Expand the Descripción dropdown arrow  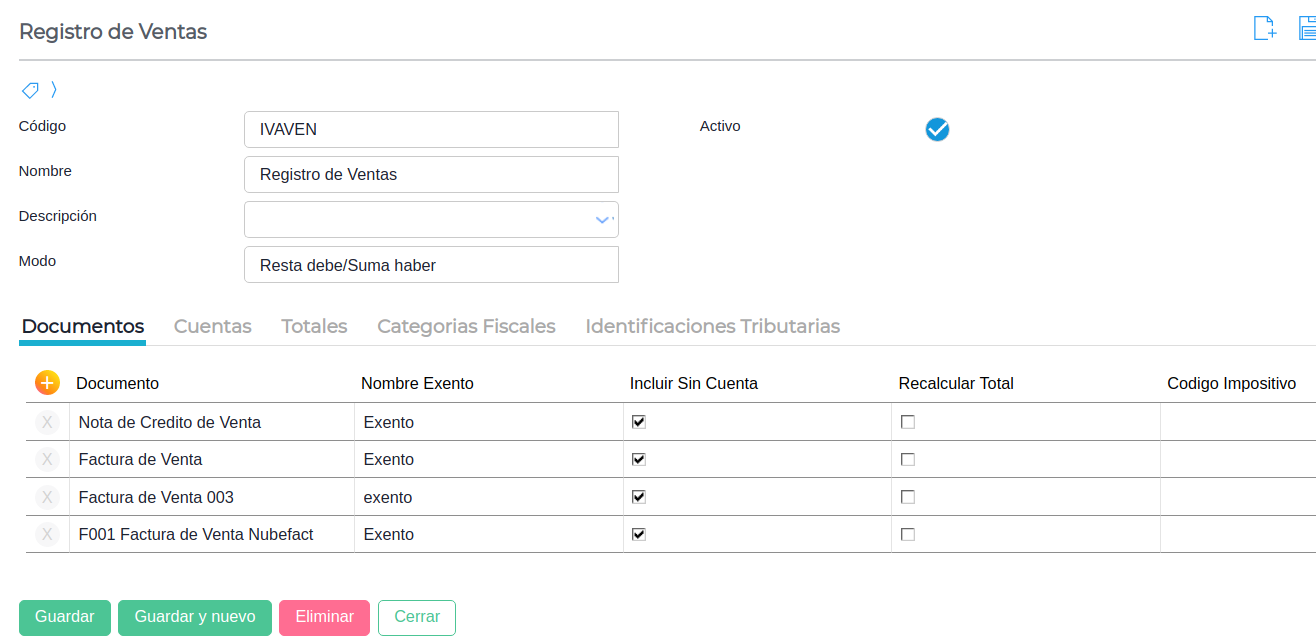pyautogui.click(x=602, y=220)
